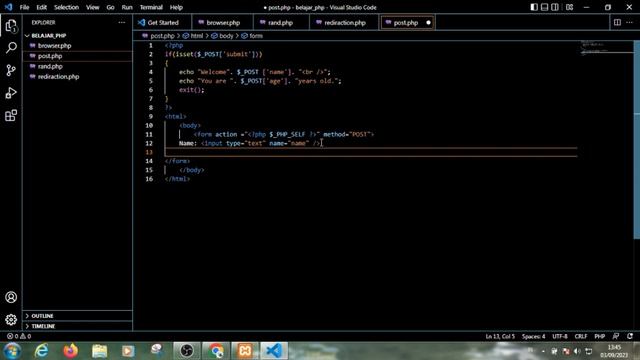Screen dimensions: 640x360
Task: Click the notifications bell in status bar
Action: pos(630,336)
